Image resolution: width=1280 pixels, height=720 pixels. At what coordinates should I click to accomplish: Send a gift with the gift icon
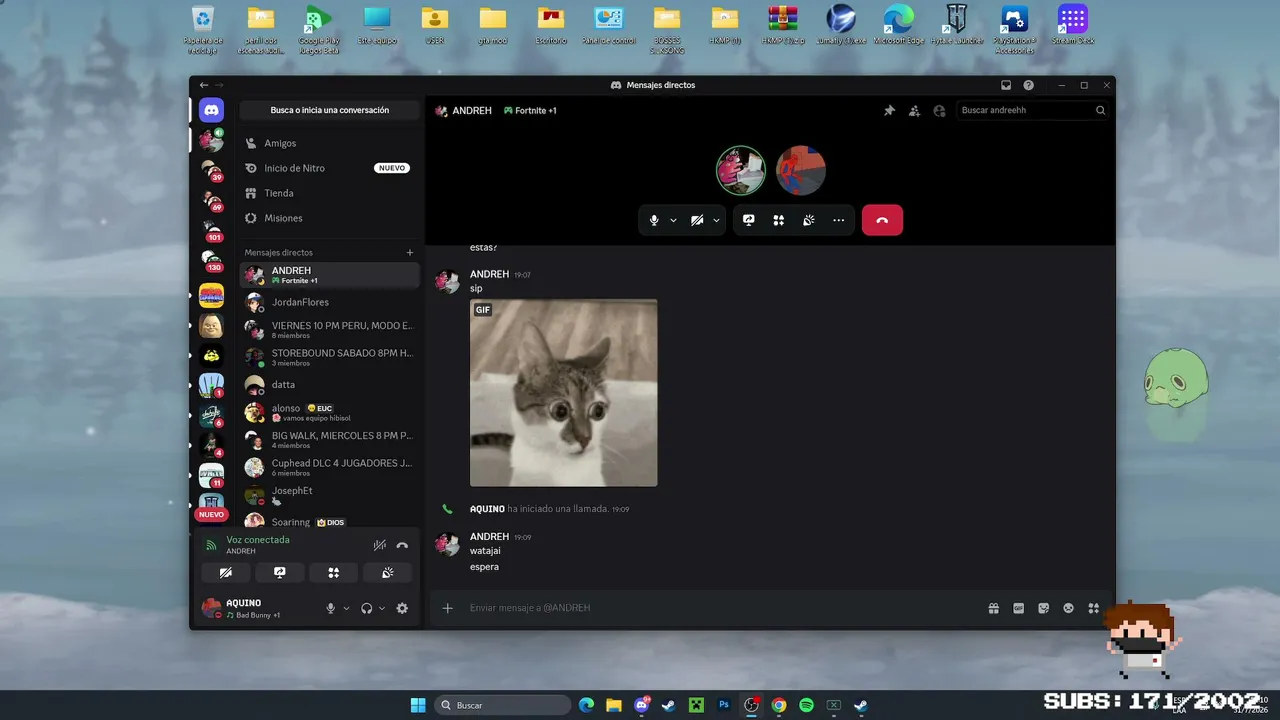994,608
